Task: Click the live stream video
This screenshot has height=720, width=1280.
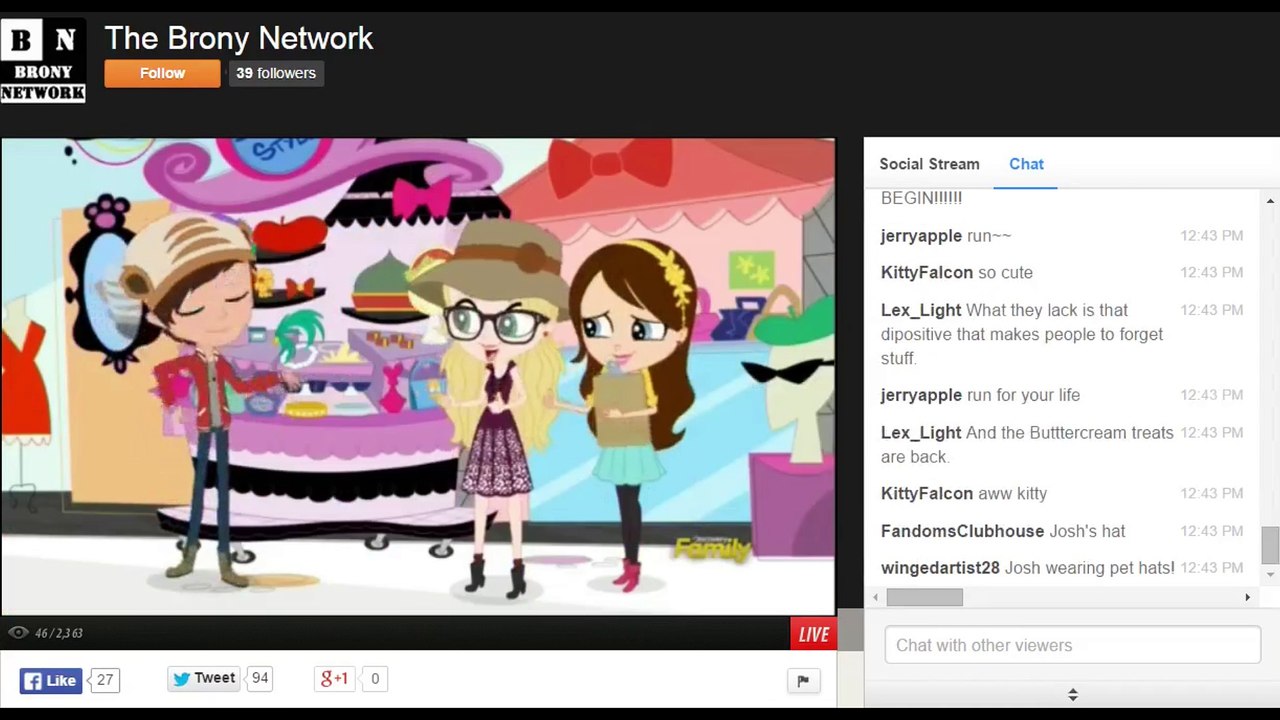Action: 418,376
